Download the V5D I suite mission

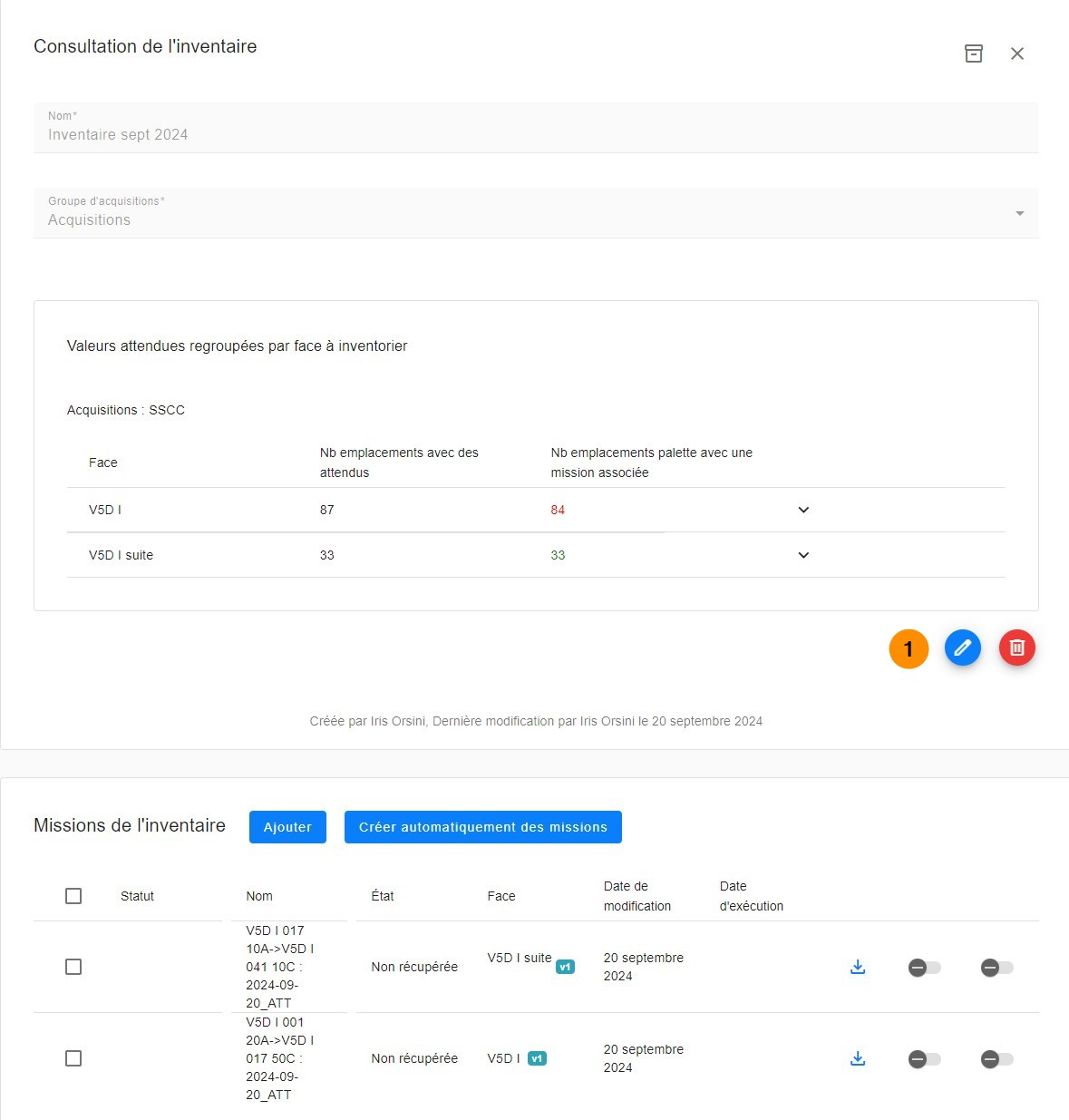[858, 967]
